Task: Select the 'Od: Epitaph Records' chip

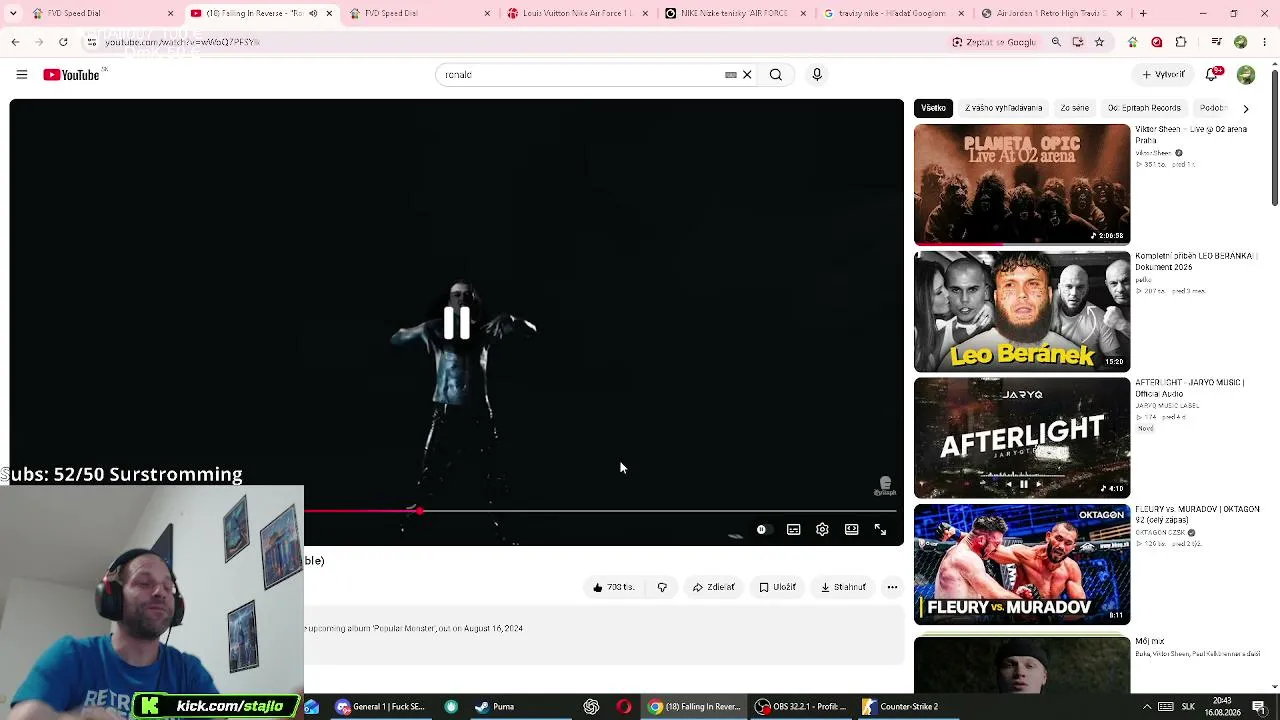Action: coord(1144,108)
